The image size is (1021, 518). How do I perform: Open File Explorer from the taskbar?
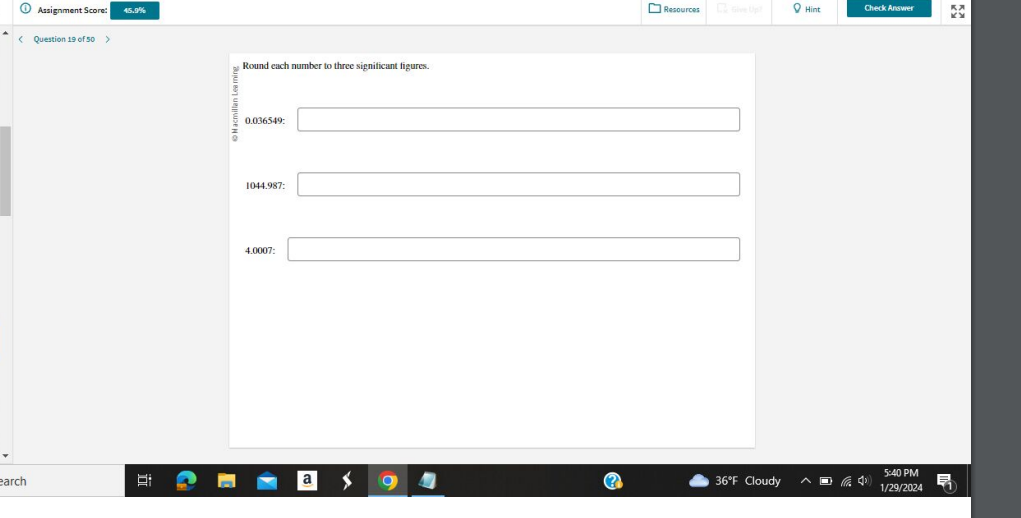[226, 481]
